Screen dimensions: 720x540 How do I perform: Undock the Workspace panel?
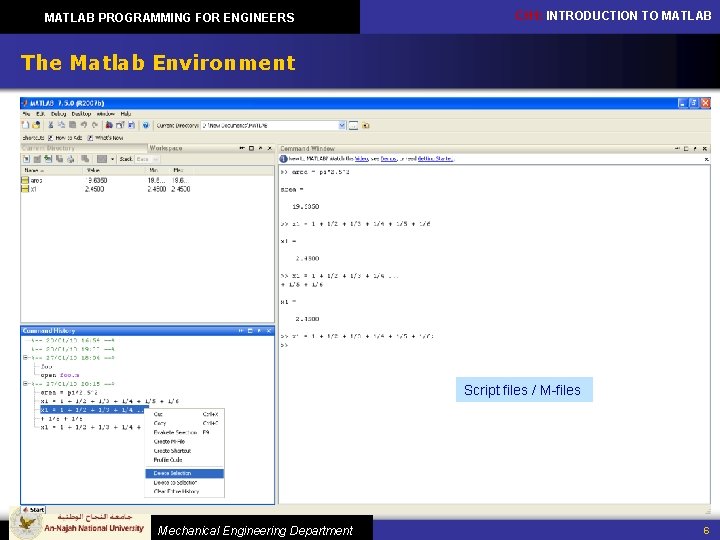click(261, 148)
